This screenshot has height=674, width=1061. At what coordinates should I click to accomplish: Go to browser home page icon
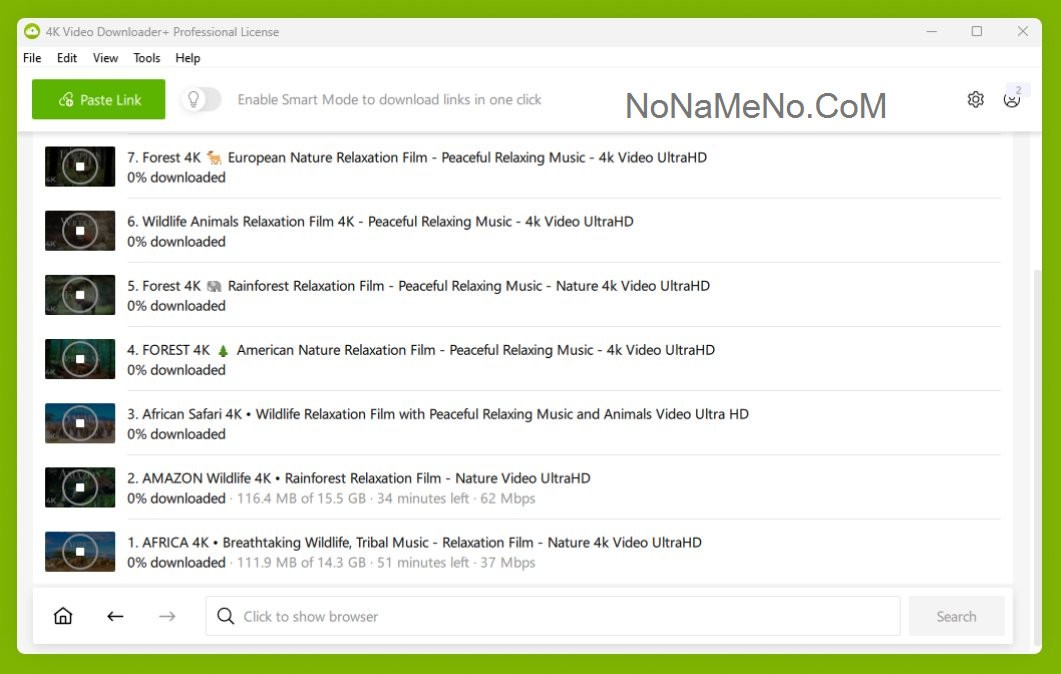pos(63,616)
